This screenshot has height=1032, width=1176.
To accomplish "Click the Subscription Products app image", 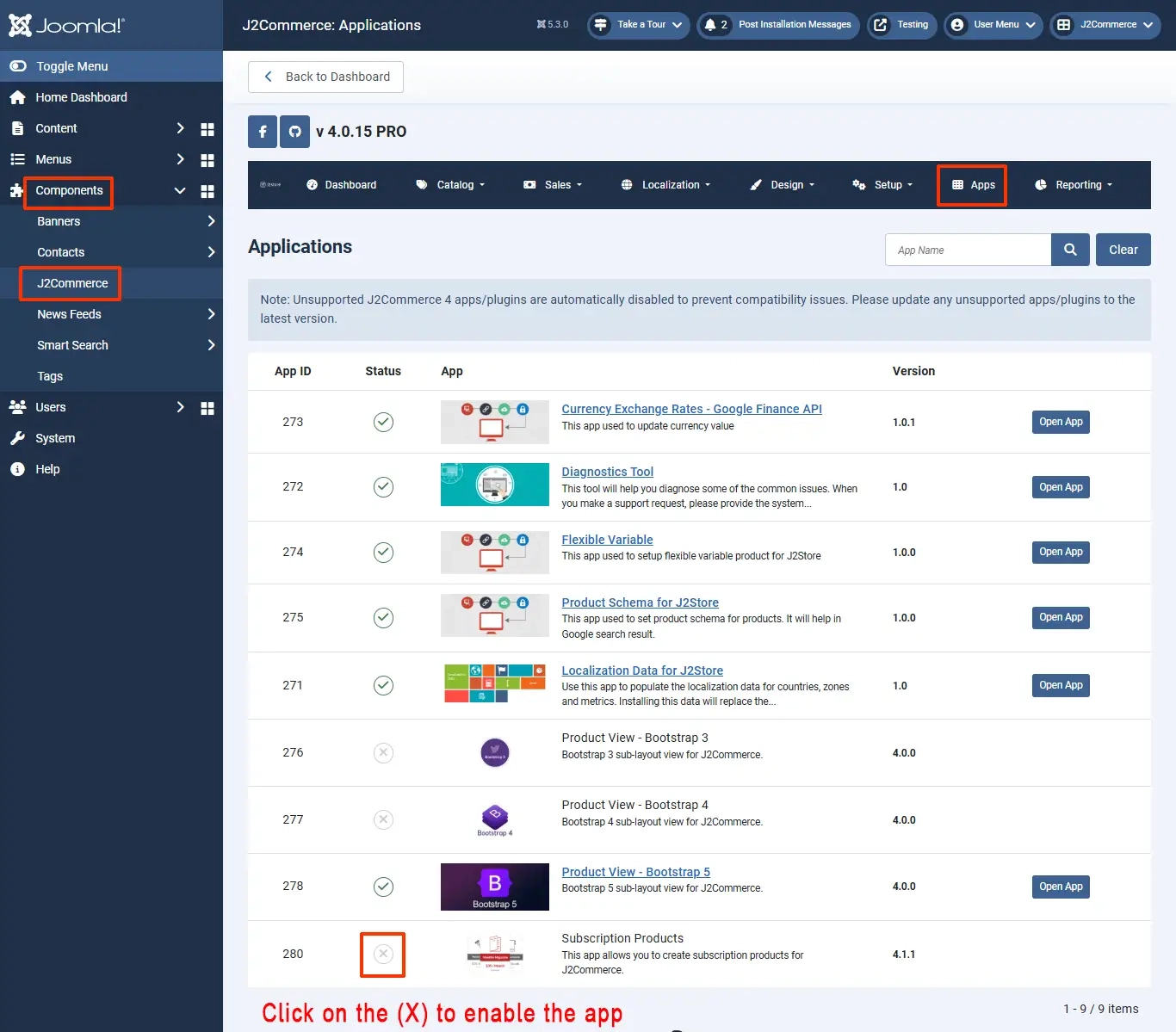I will click(x=495, y=954).
